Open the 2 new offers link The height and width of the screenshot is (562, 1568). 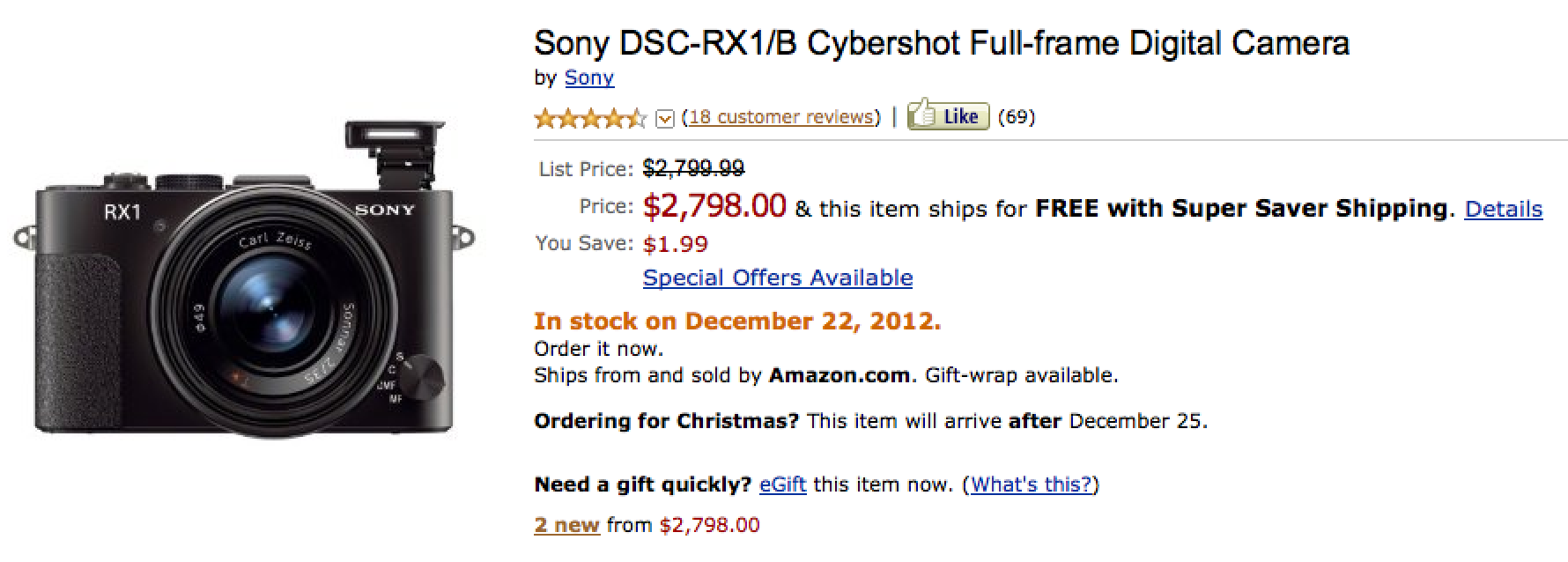coord(566,525)
